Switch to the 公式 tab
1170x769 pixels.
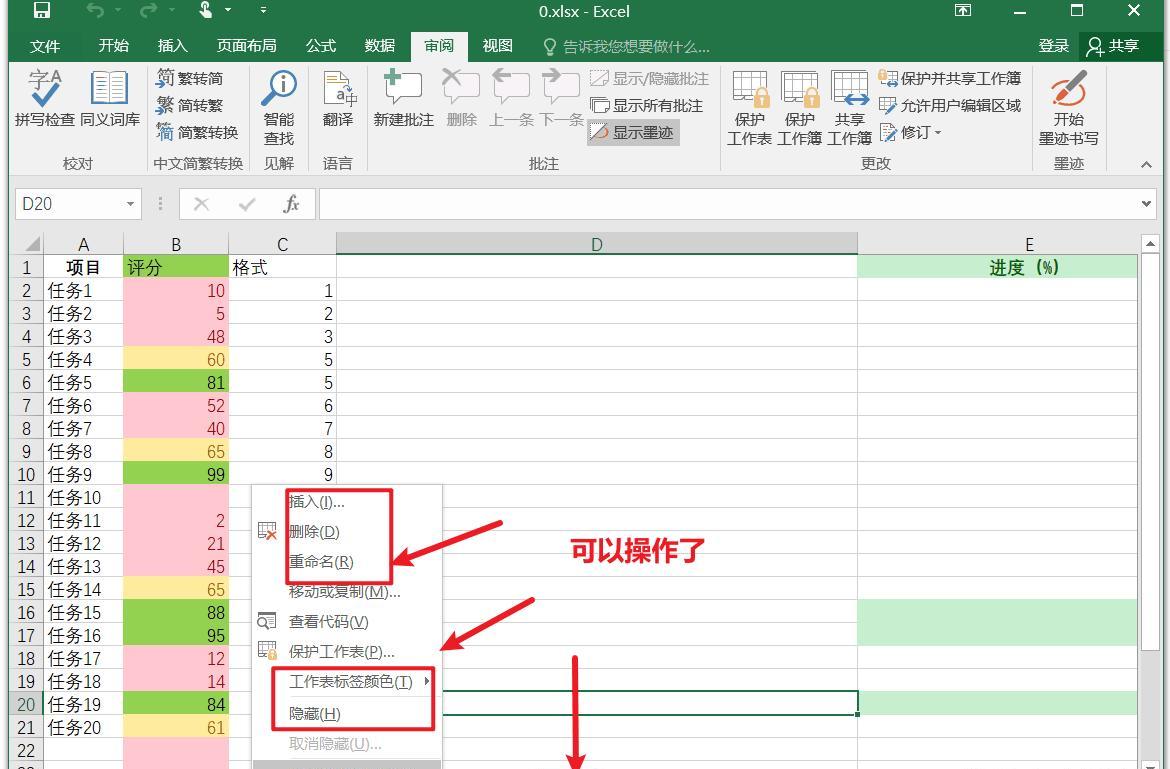pos(321,45)
